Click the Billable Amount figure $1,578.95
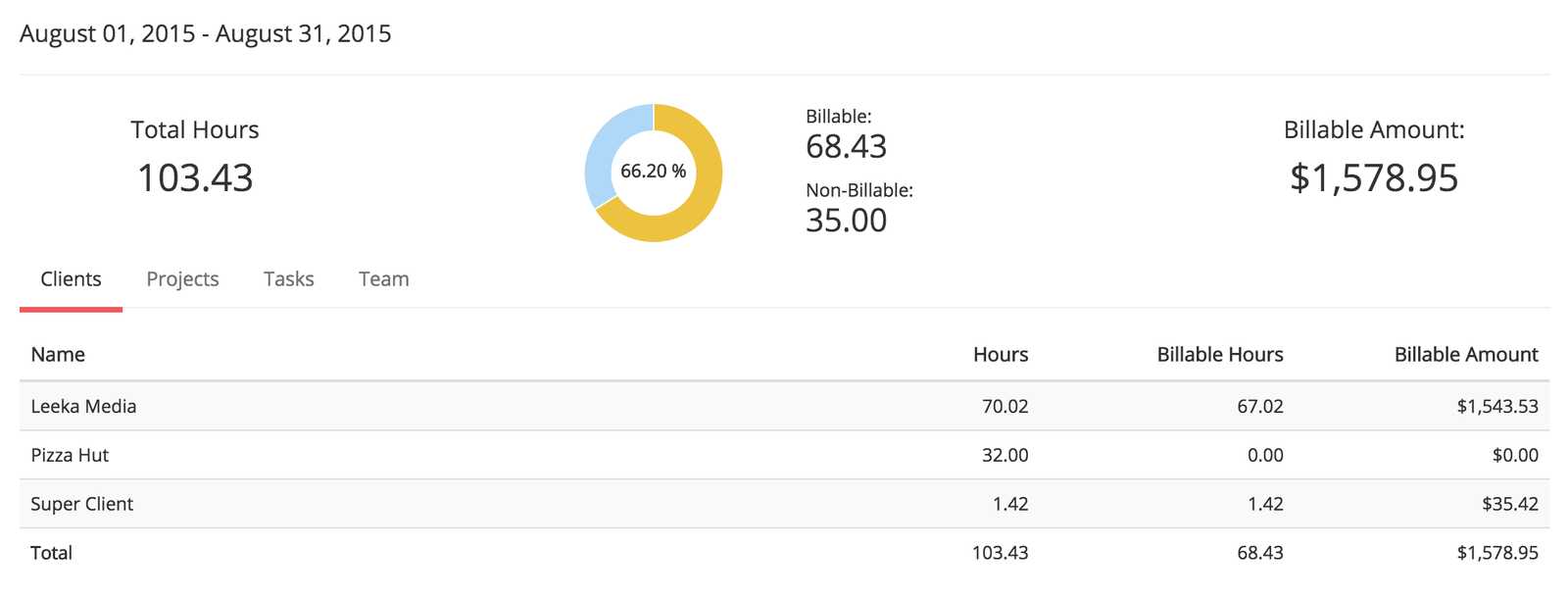Image resolution: width=1568 pixels, height=597 pixels. (x=1375, y=178)
